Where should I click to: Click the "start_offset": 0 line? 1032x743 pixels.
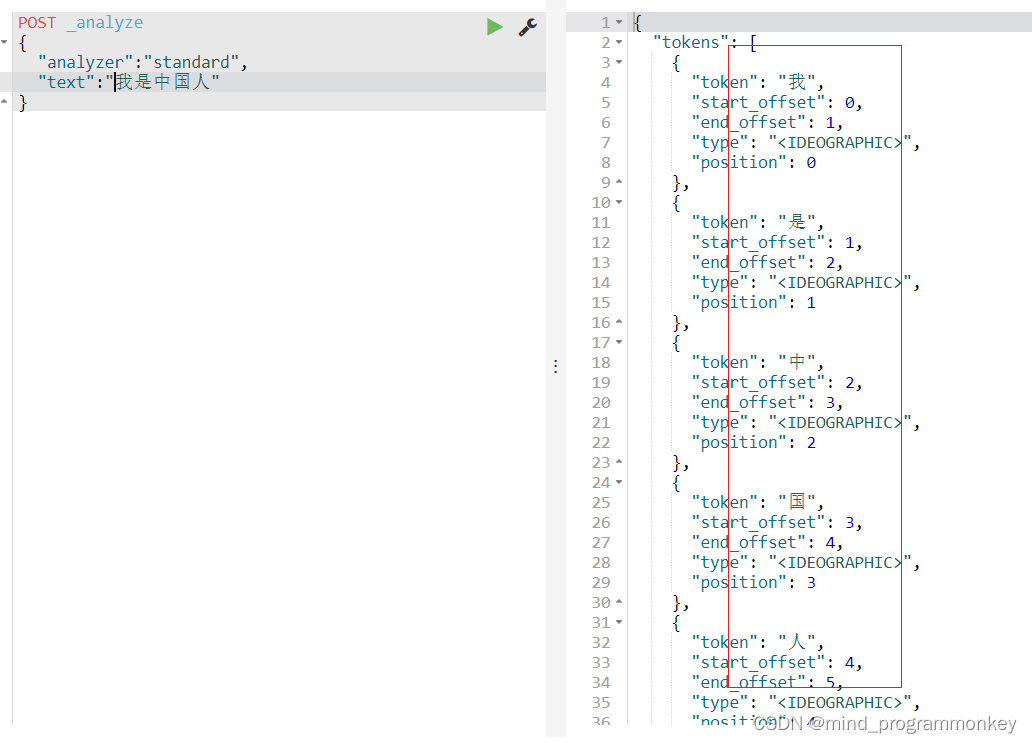tap(777, 103)
